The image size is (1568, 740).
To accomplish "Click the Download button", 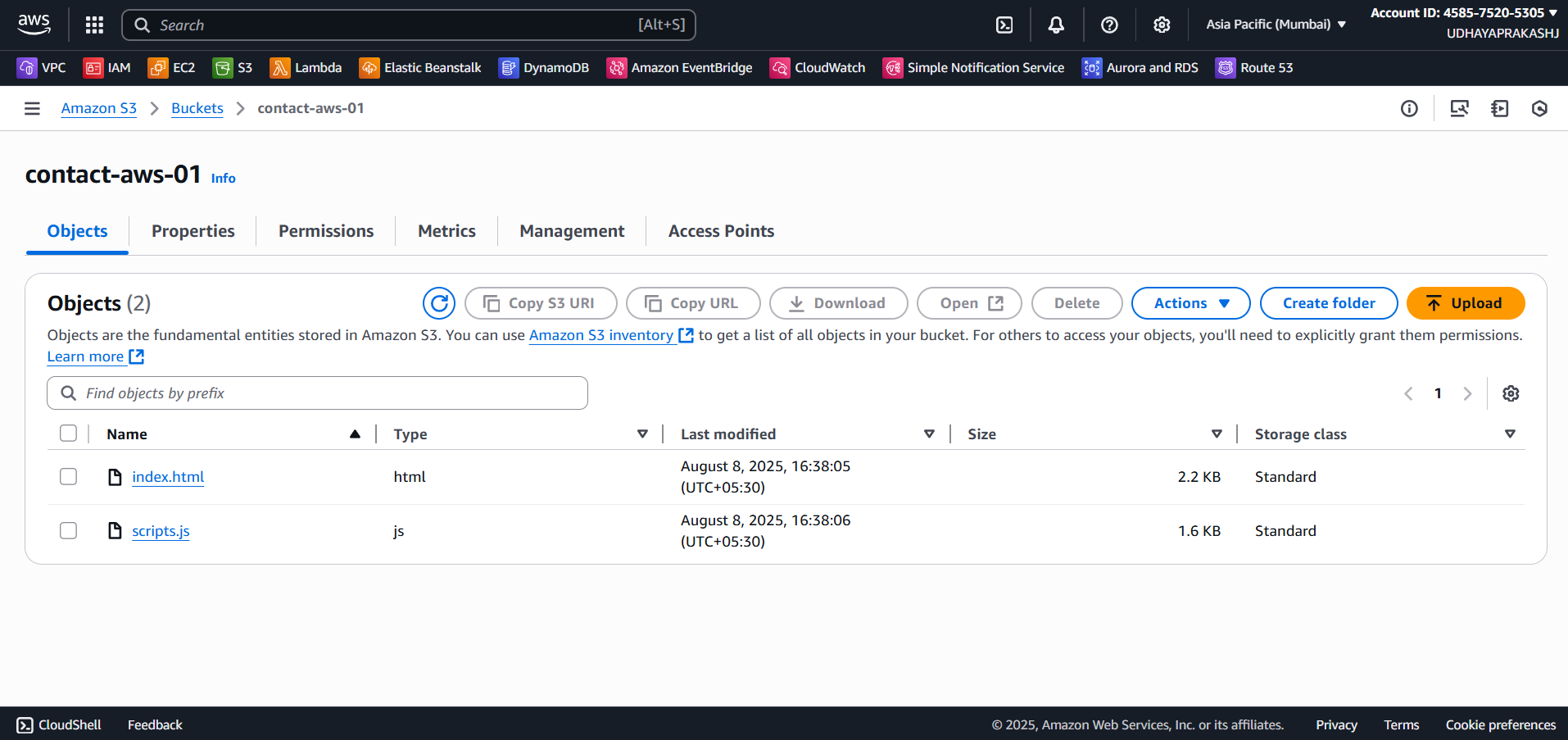I will (838, 303).
